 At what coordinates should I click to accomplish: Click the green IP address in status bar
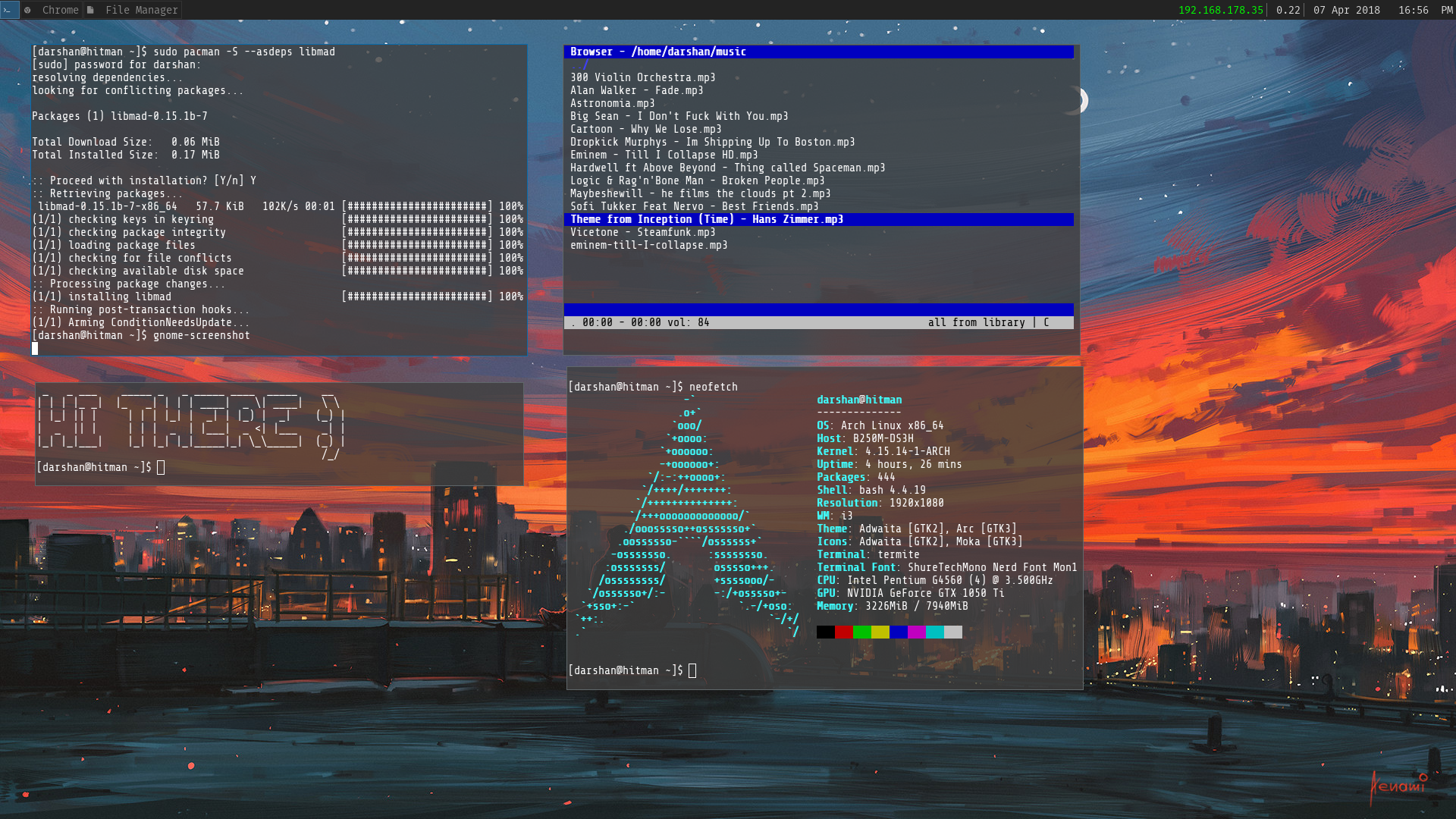[1220, 10]
